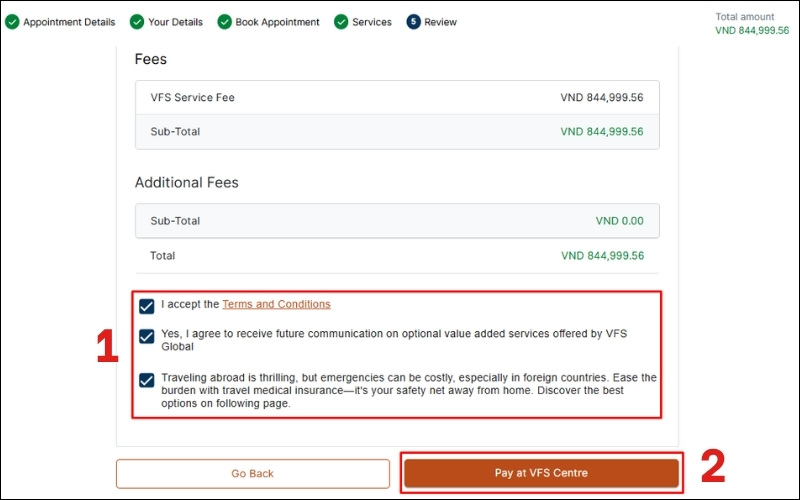Image resolution: width=800 pixels, height=500 pixels.
Task: Click the green check icon beside Services
Action: click(x=341, y=22)
